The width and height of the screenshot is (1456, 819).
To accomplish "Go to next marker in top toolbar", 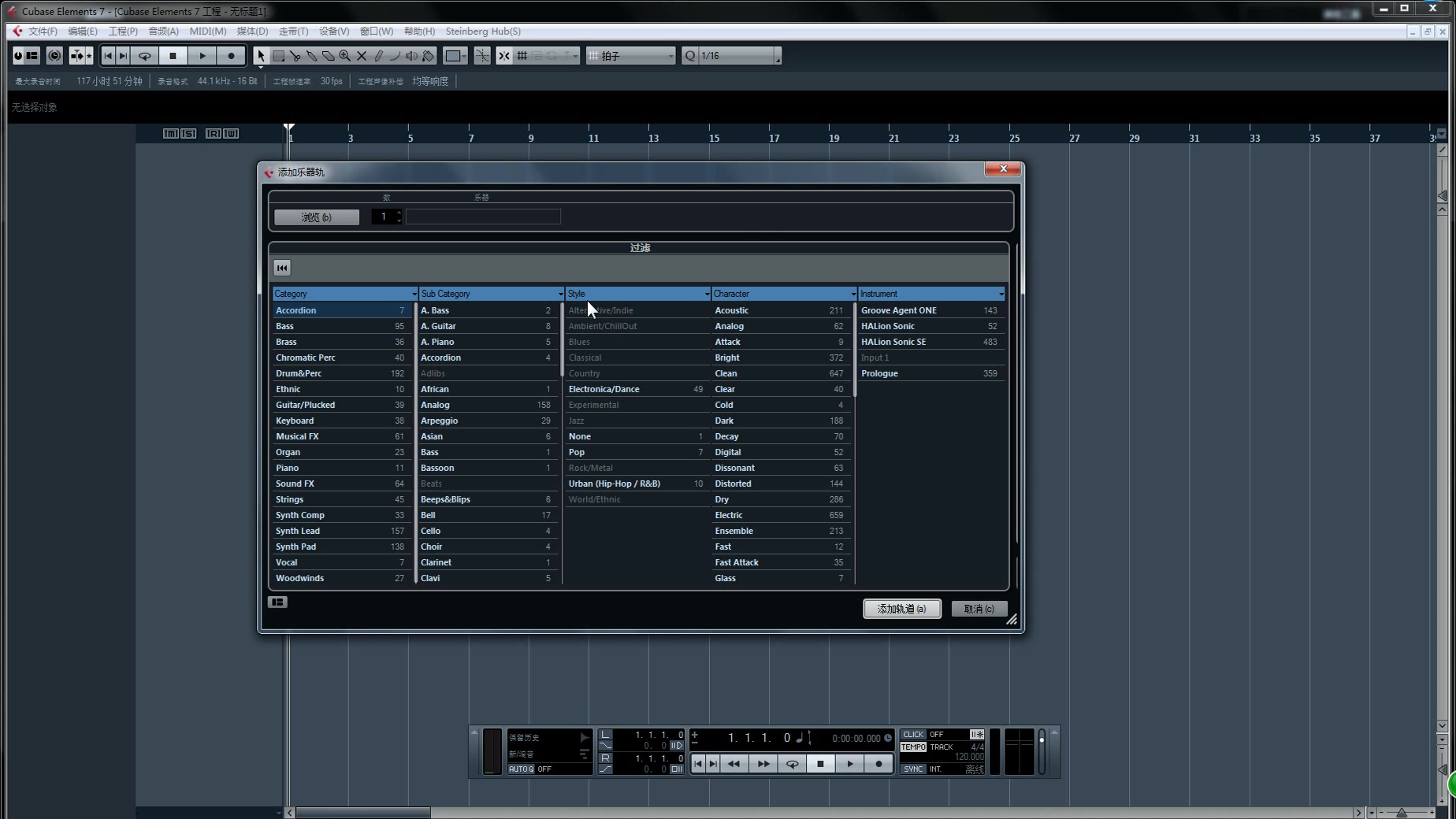I will 123,56.
